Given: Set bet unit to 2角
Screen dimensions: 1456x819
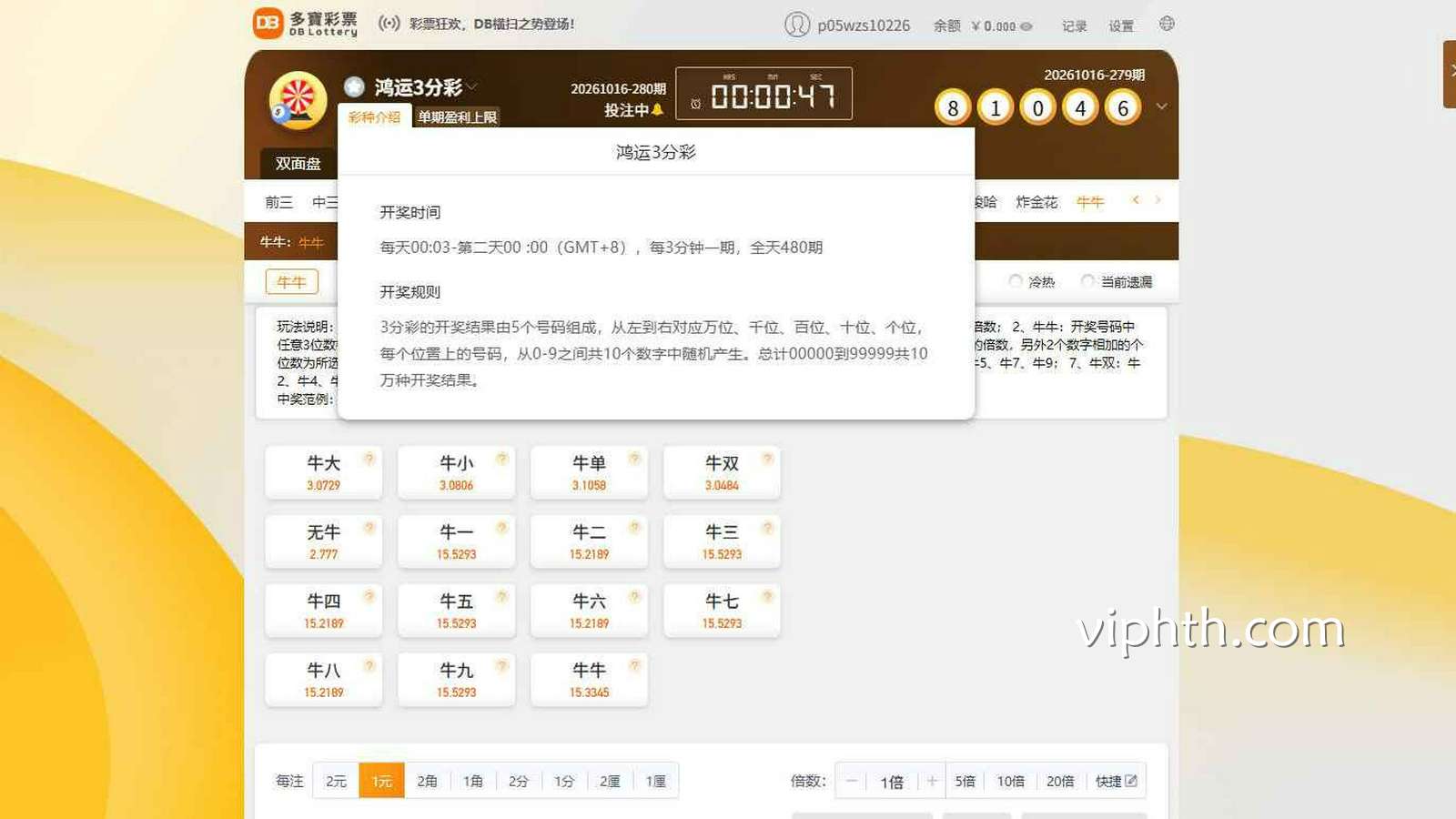Looking at the screenshot, I should (428, 781).
